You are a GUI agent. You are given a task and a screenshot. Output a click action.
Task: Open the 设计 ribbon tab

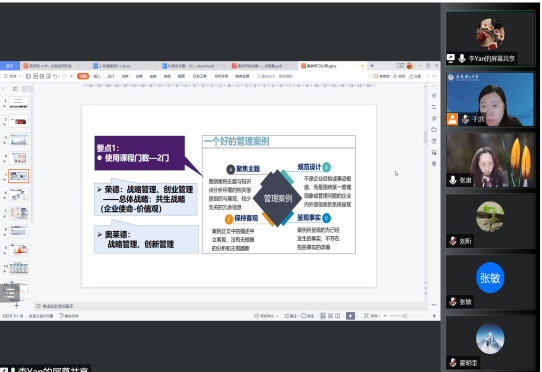pos(111,76)
